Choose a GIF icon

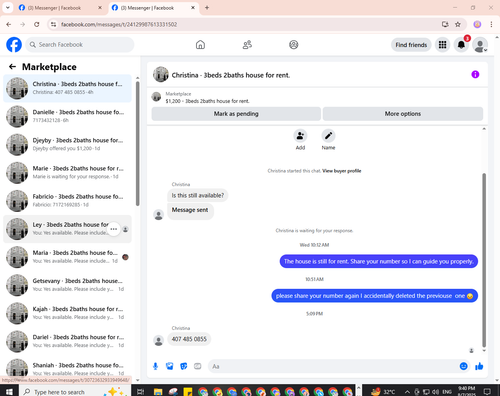[x=198, y=366]
